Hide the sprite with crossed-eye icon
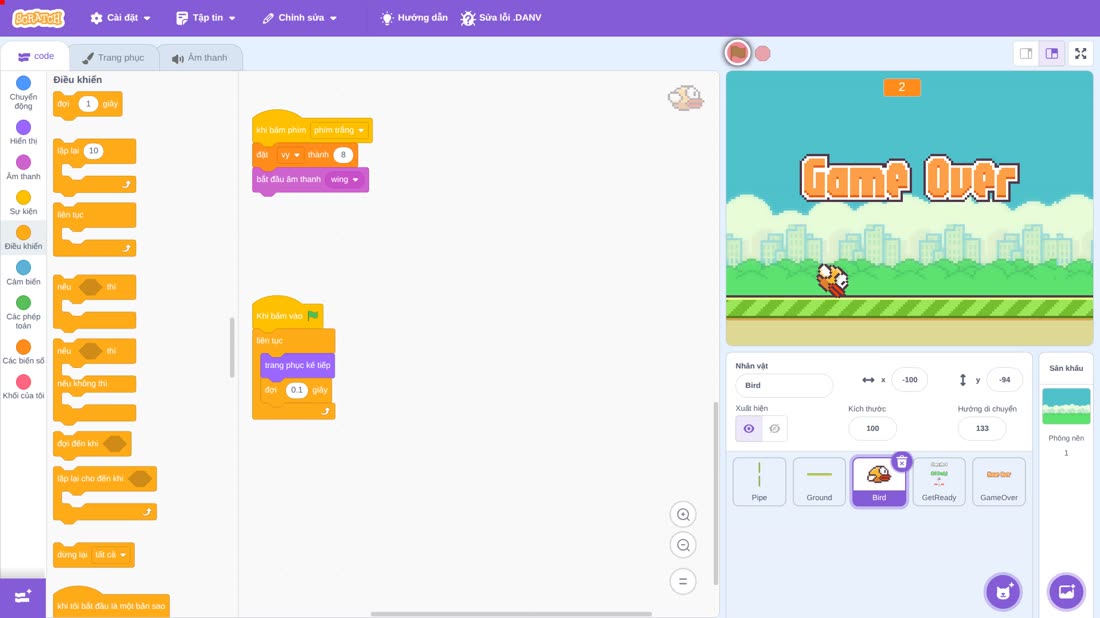1100x618 pixels. (774, 428)
